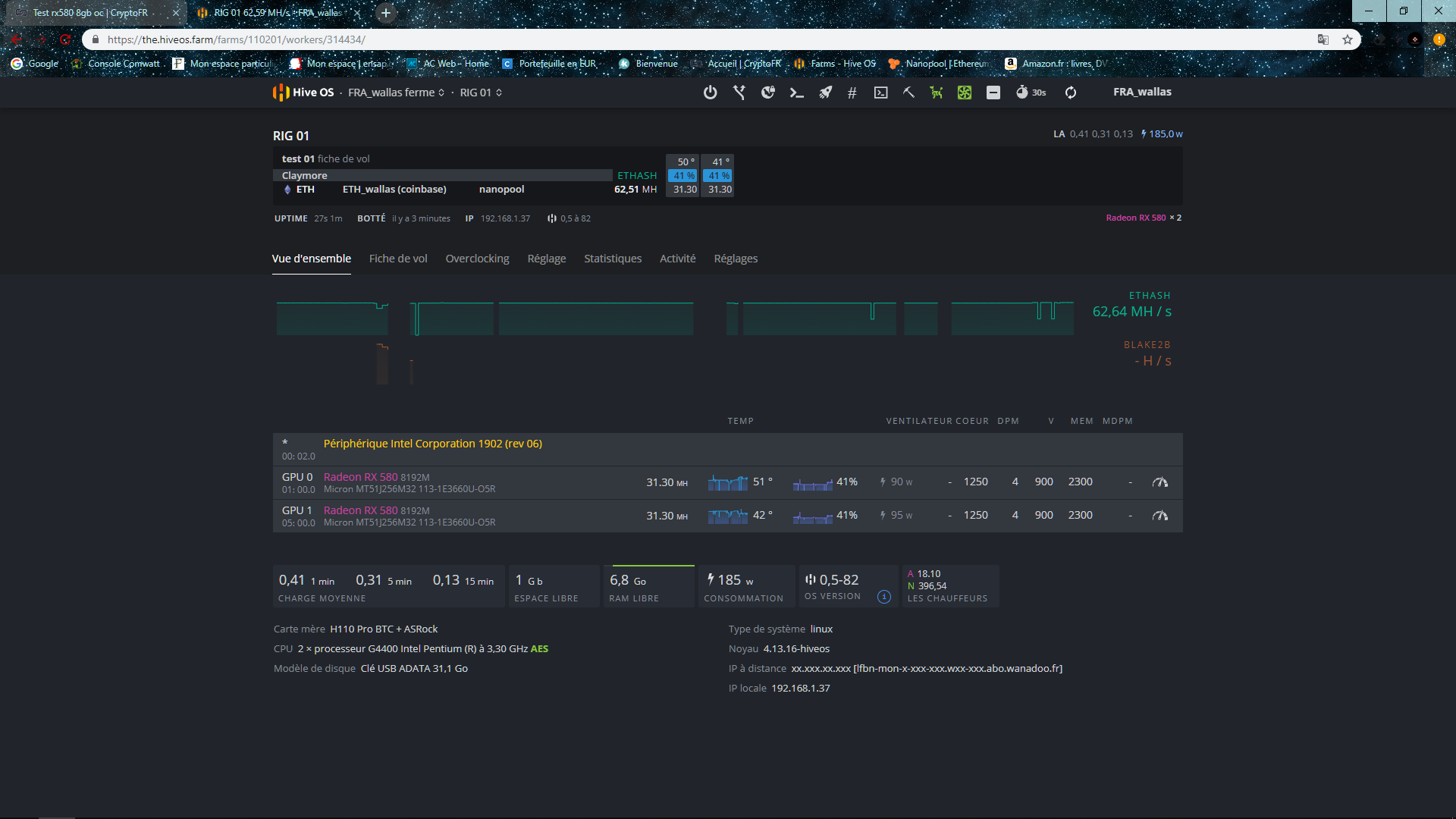The height and width of the screenshot is (819, 1456).
Task: Click the nanopool pool name
Action: coord(501,190)
